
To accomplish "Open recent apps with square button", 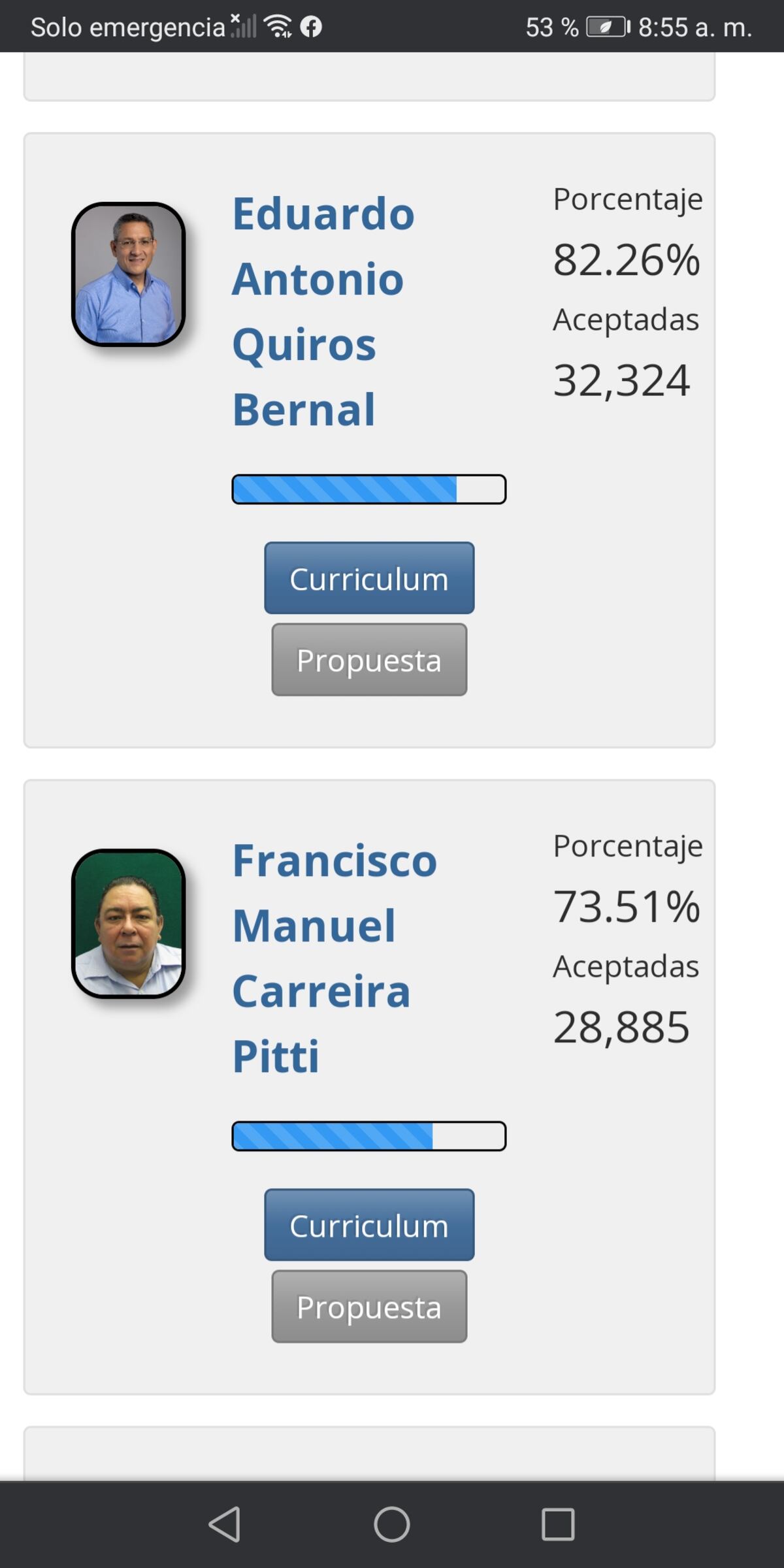I will 558,1524.
